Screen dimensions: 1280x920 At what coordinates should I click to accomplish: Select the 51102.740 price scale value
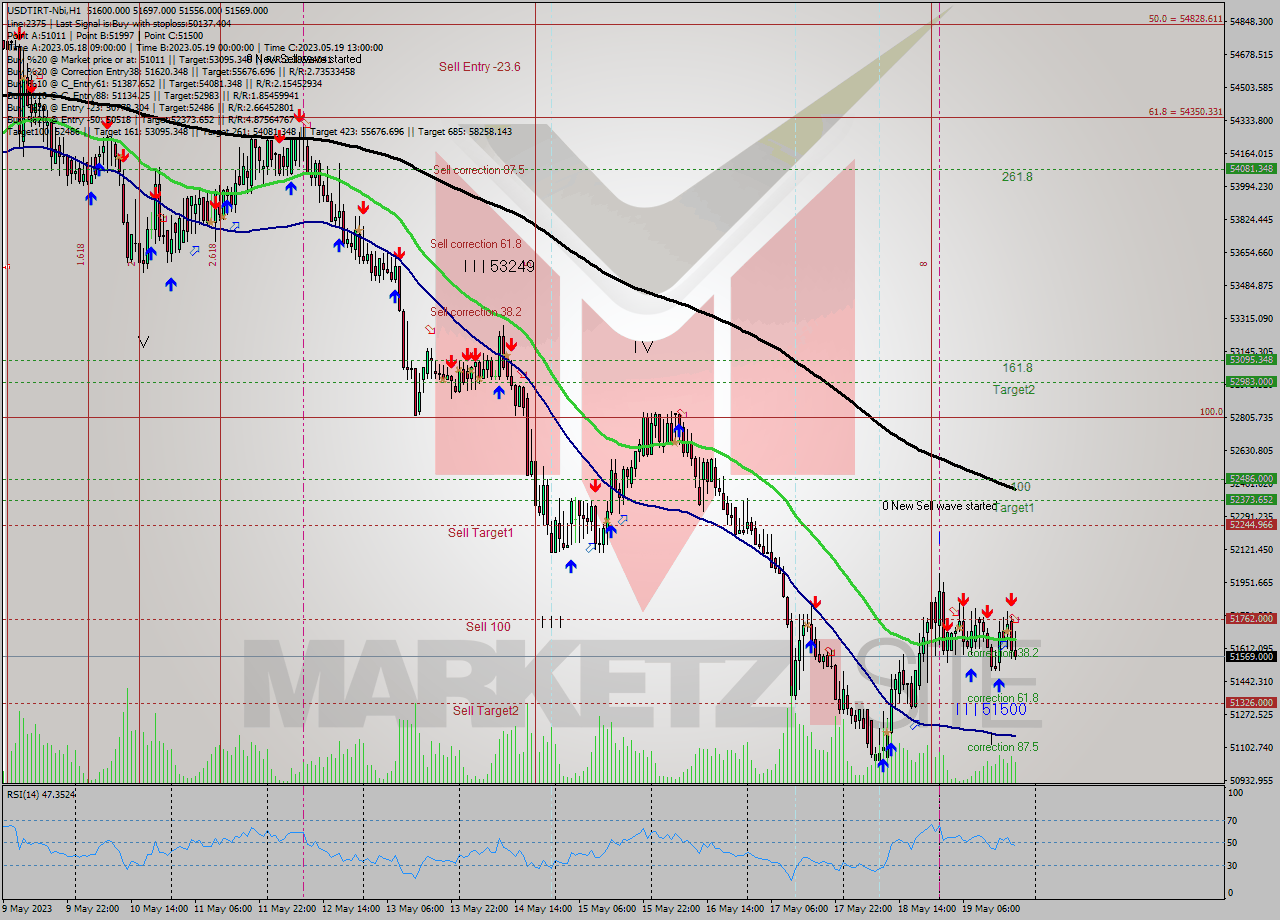pos(1251,747)
